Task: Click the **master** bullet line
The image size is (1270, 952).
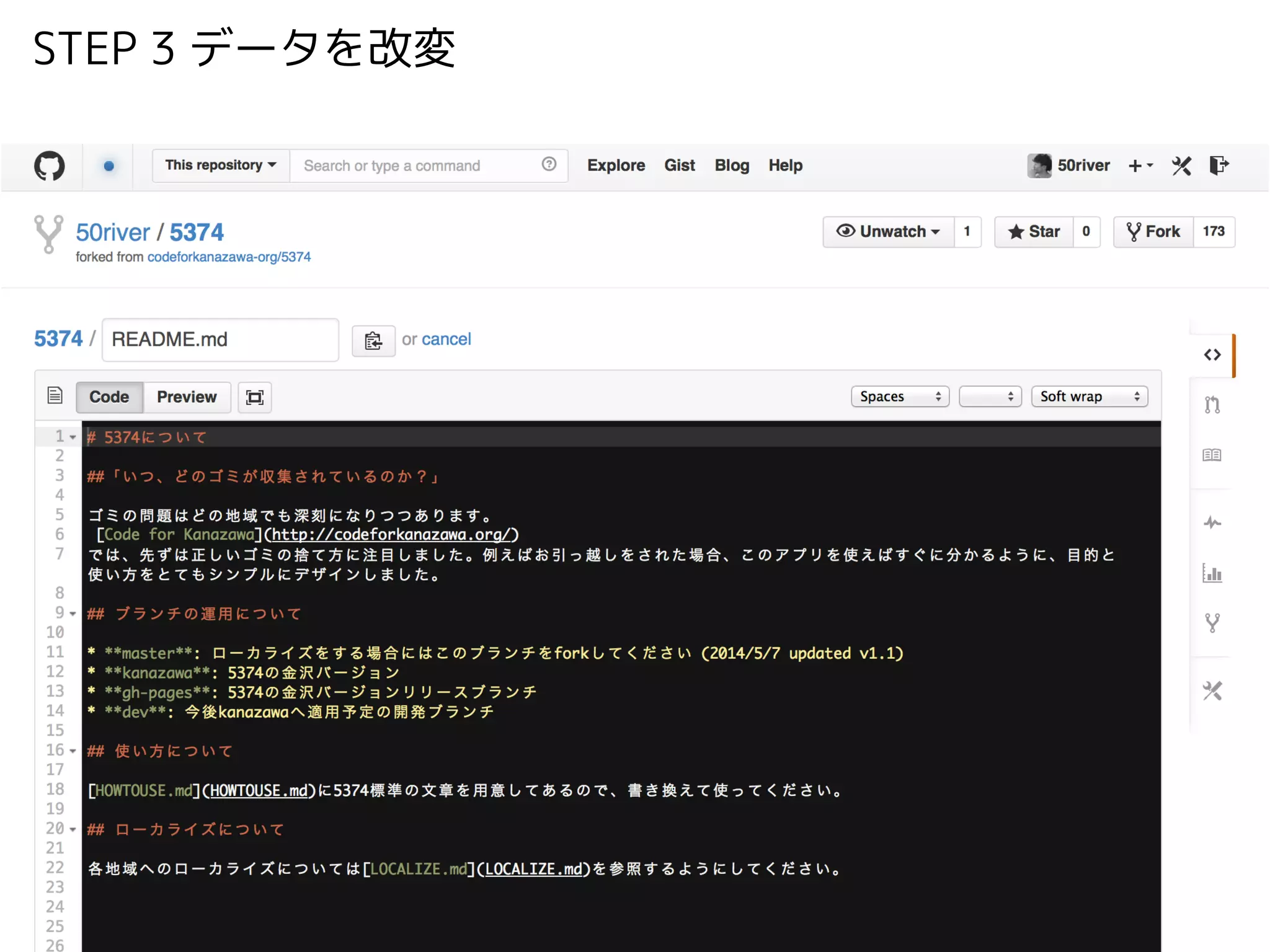Action: click(495, 653)
